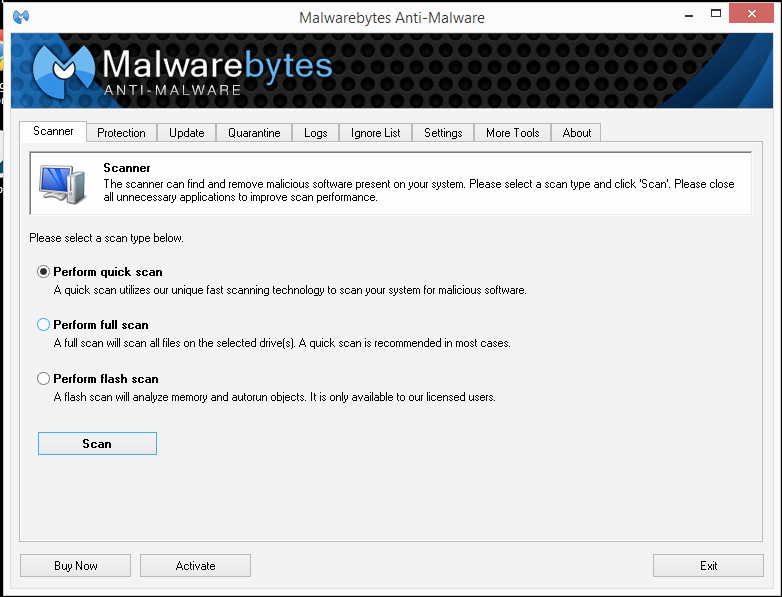Click the 'Perform quick scan' label text
The height and width of the screenshot is (597, 782).
coord(108,272)
